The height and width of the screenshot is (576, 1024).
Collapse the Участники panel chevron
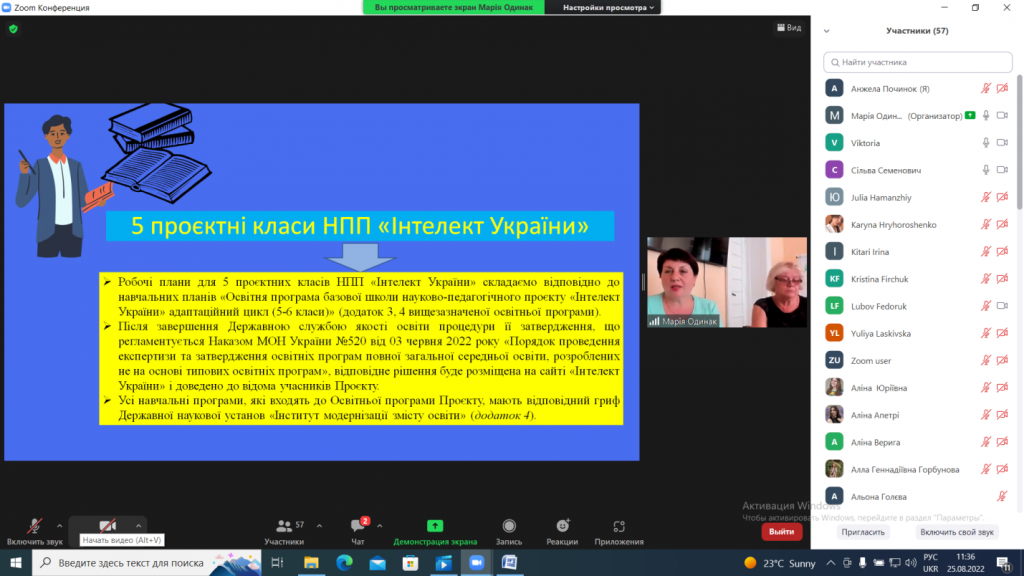coord(827,31)
